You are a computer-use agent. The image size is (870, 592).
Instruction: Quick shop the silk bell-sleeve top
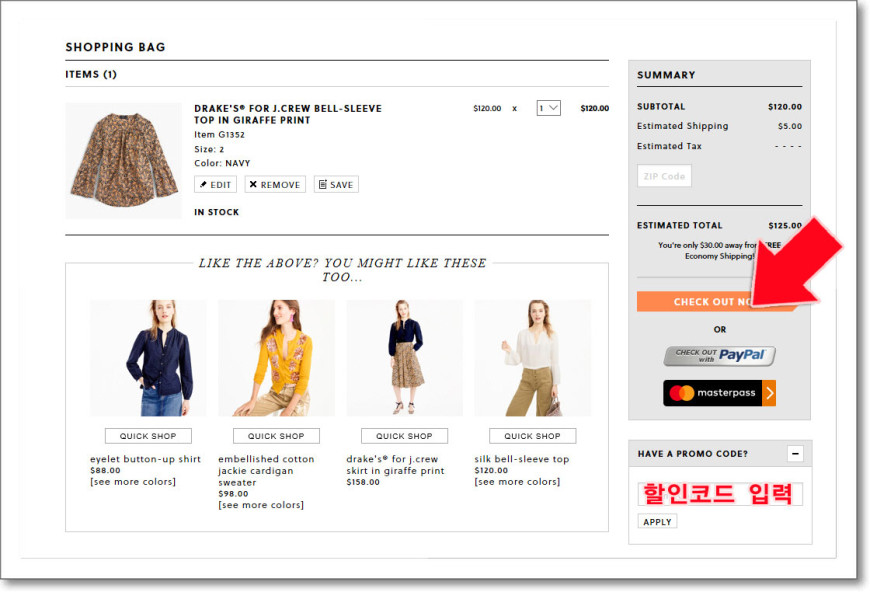(533, 436)
